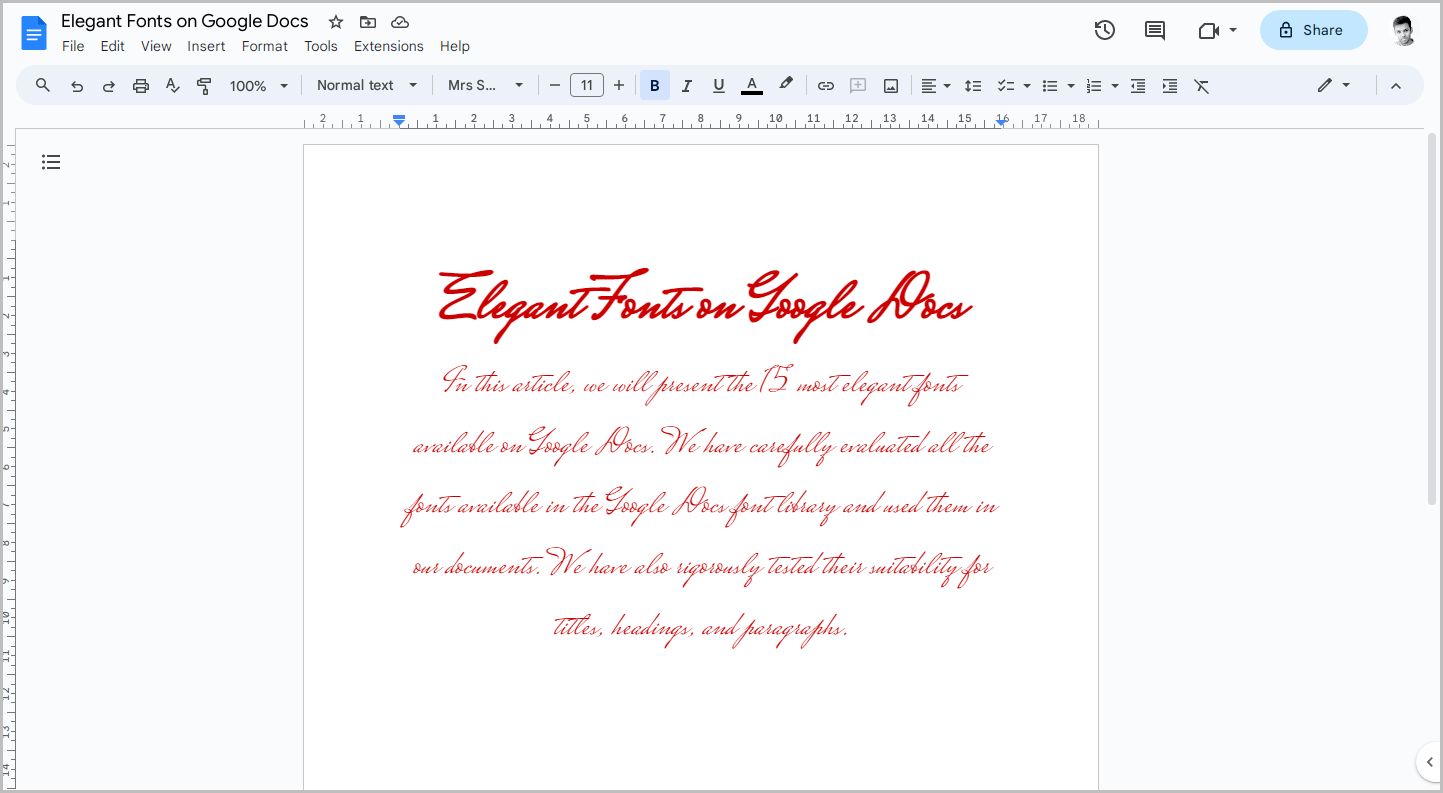Viewport: 1443px width, 793px height.
Task: Open print dialog via Print icon
Action: point(140,85)
